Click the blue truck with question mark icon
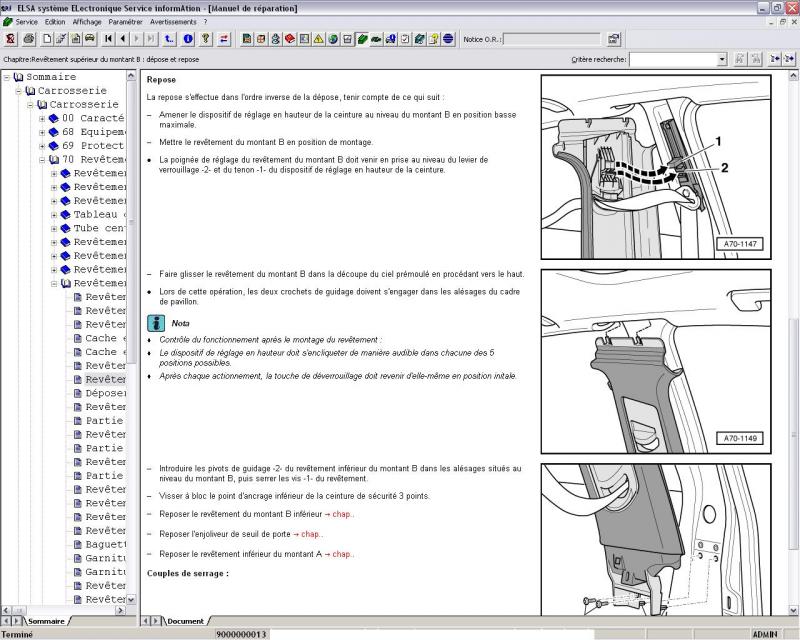This screenshot has height=640, width=800. coord(390,39)
